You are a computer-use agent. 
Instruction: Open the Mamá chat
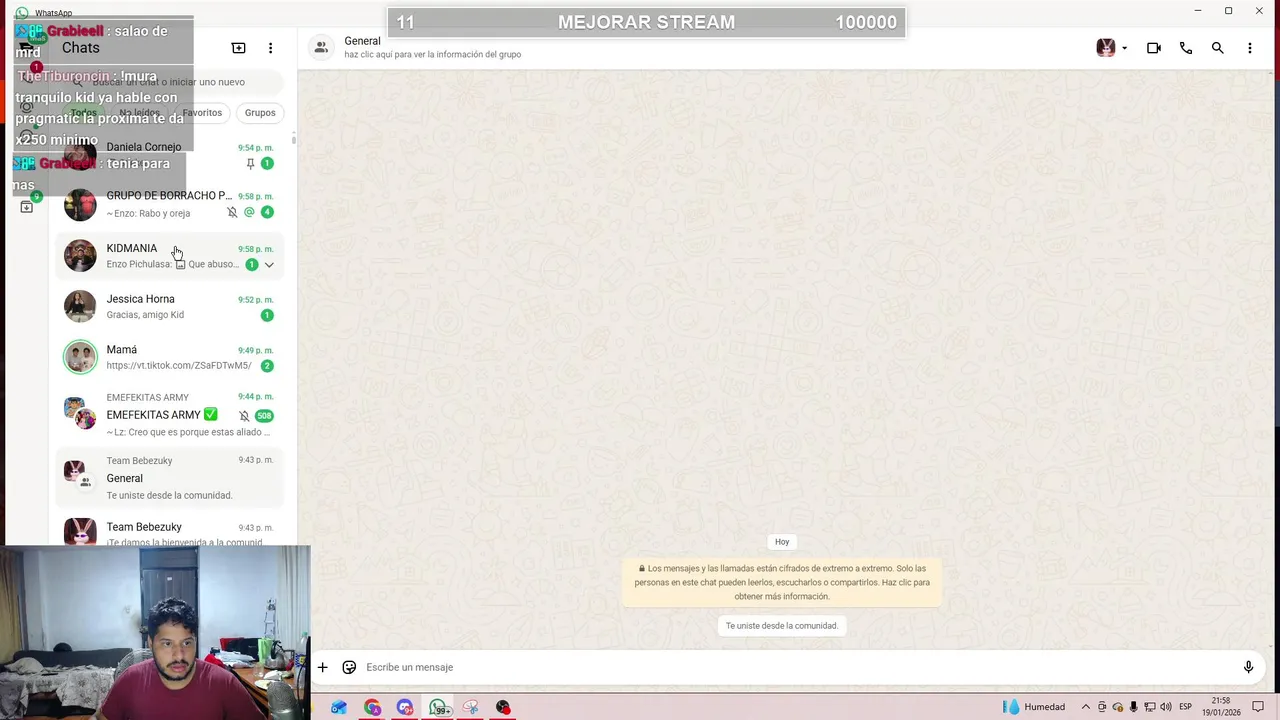click(x=170, y=358)
